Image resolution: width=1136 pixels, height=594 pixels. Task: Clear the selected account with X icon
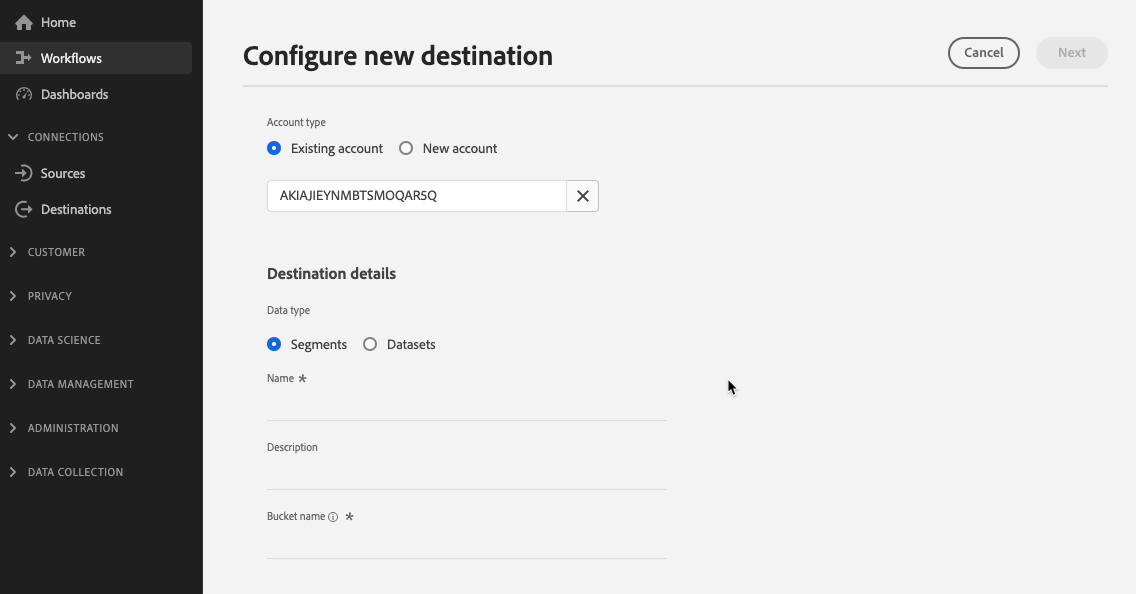(x=582, y=196)
